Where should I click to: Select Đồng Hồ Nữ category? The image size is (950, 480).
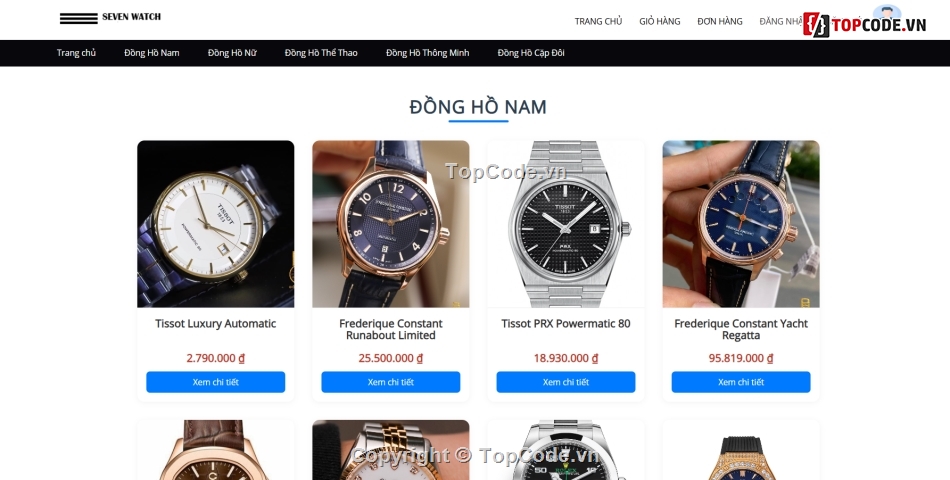(x=232, y=53)
